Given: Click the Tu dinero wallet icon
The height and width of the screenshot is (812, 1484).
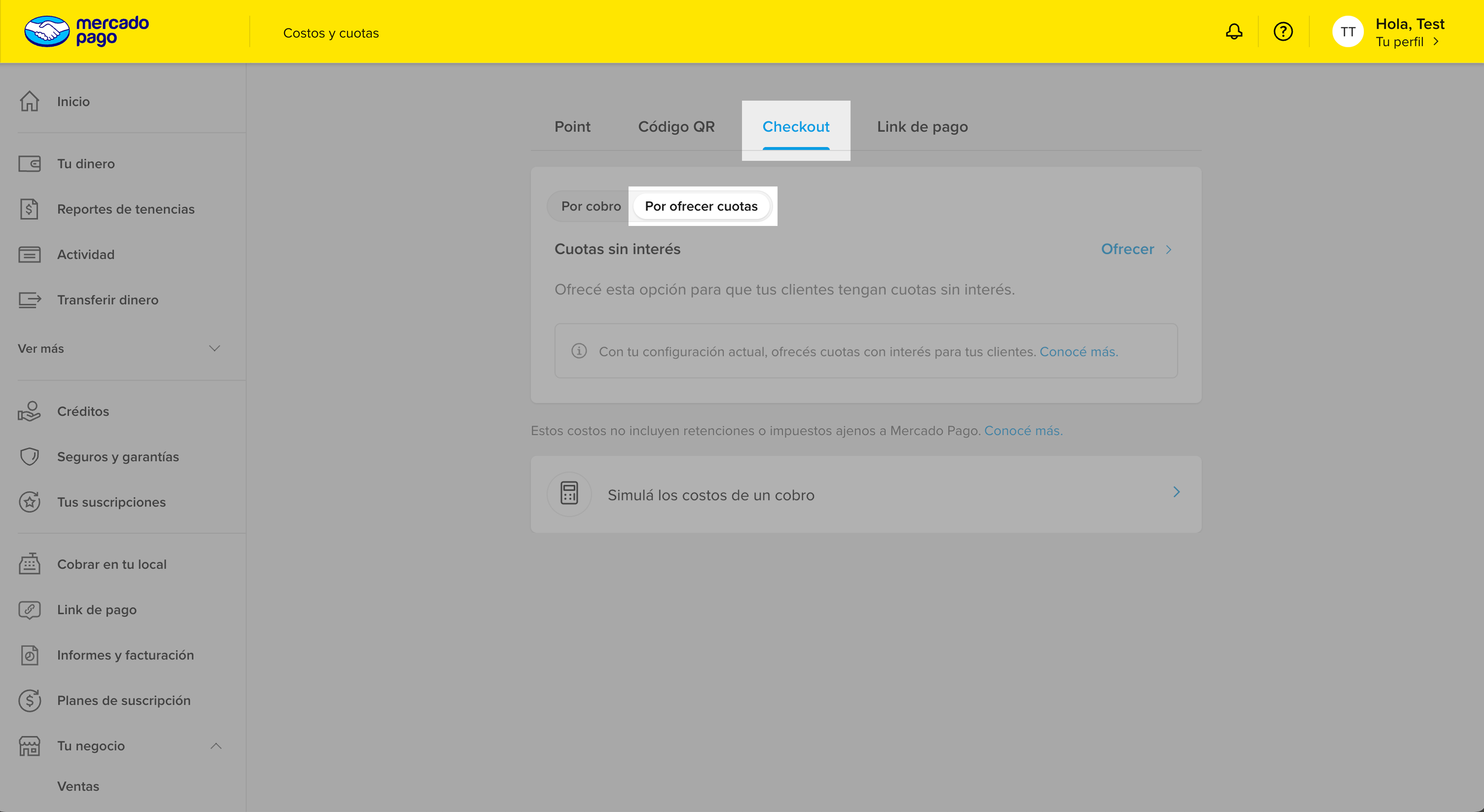Looking at the screenshot, I should point(29,164).
